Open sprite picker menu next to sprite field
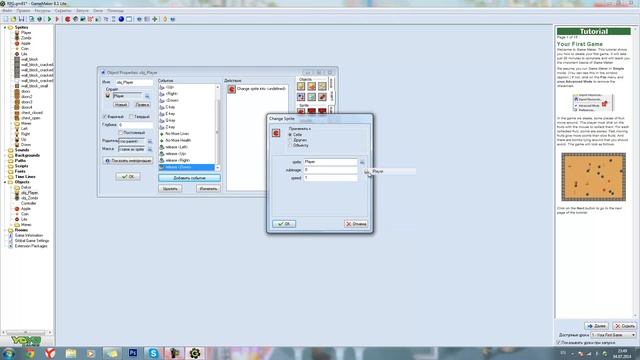Viewport: 640px width, 360px height. (x=362, y=162)
